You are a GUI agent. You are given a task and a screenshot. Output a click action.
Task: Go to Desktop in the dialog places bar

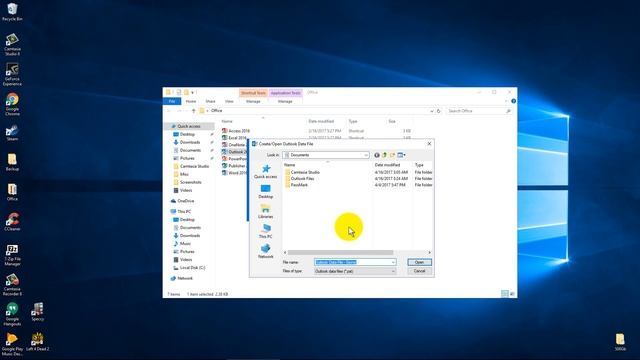click(x=266, y=191)
